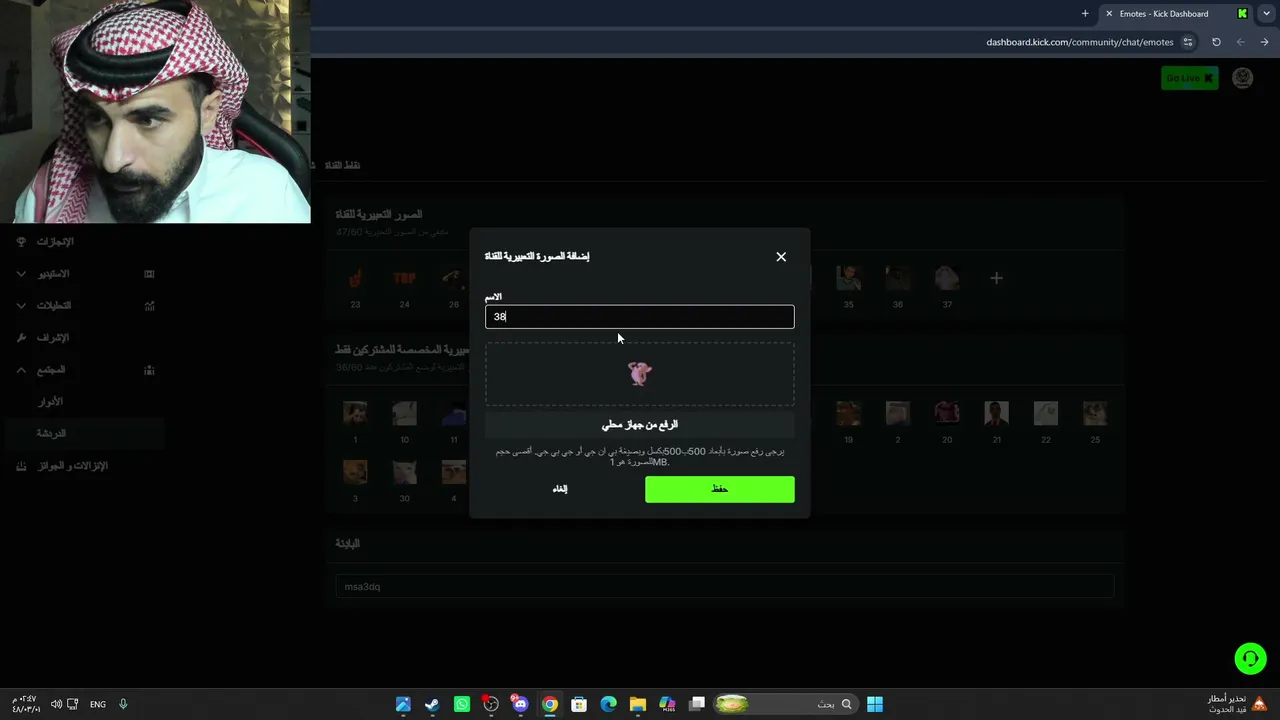This screenshot has height=720, width=1280.
Task: Select the chat sidebar sub-item
Action: click(51, 434)
